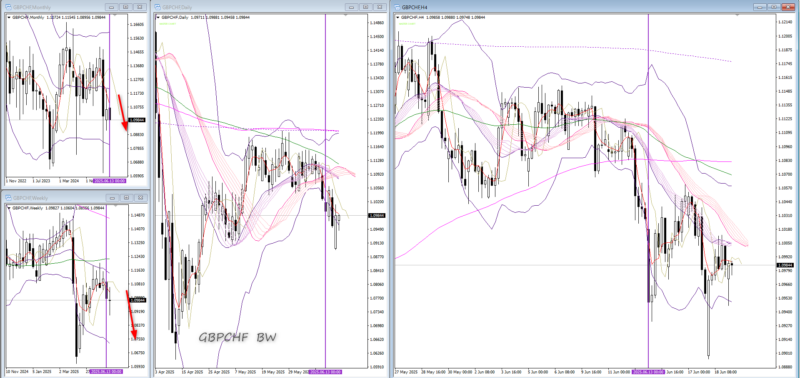Expand the GBPCHF,H4 symbol arrow in chart corner
Screen dimensions: 800x378
(x=399, y=17)
